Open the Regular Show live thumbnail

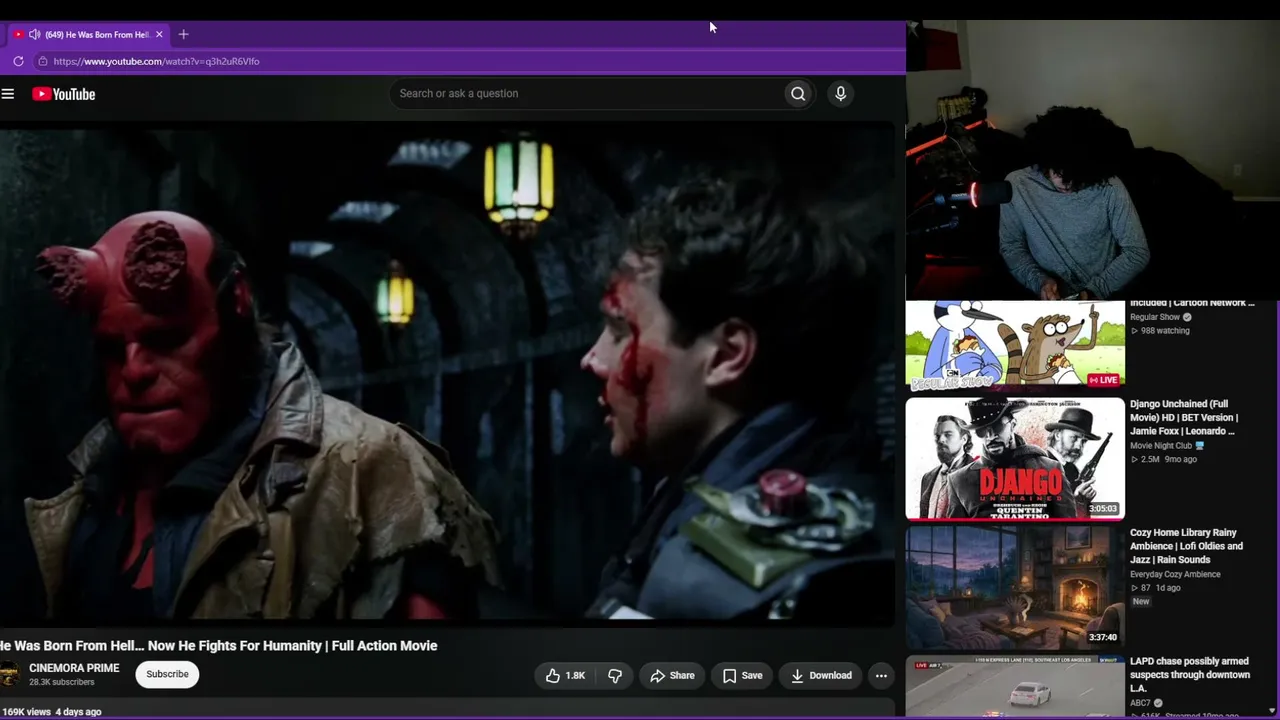(1015, 344)
